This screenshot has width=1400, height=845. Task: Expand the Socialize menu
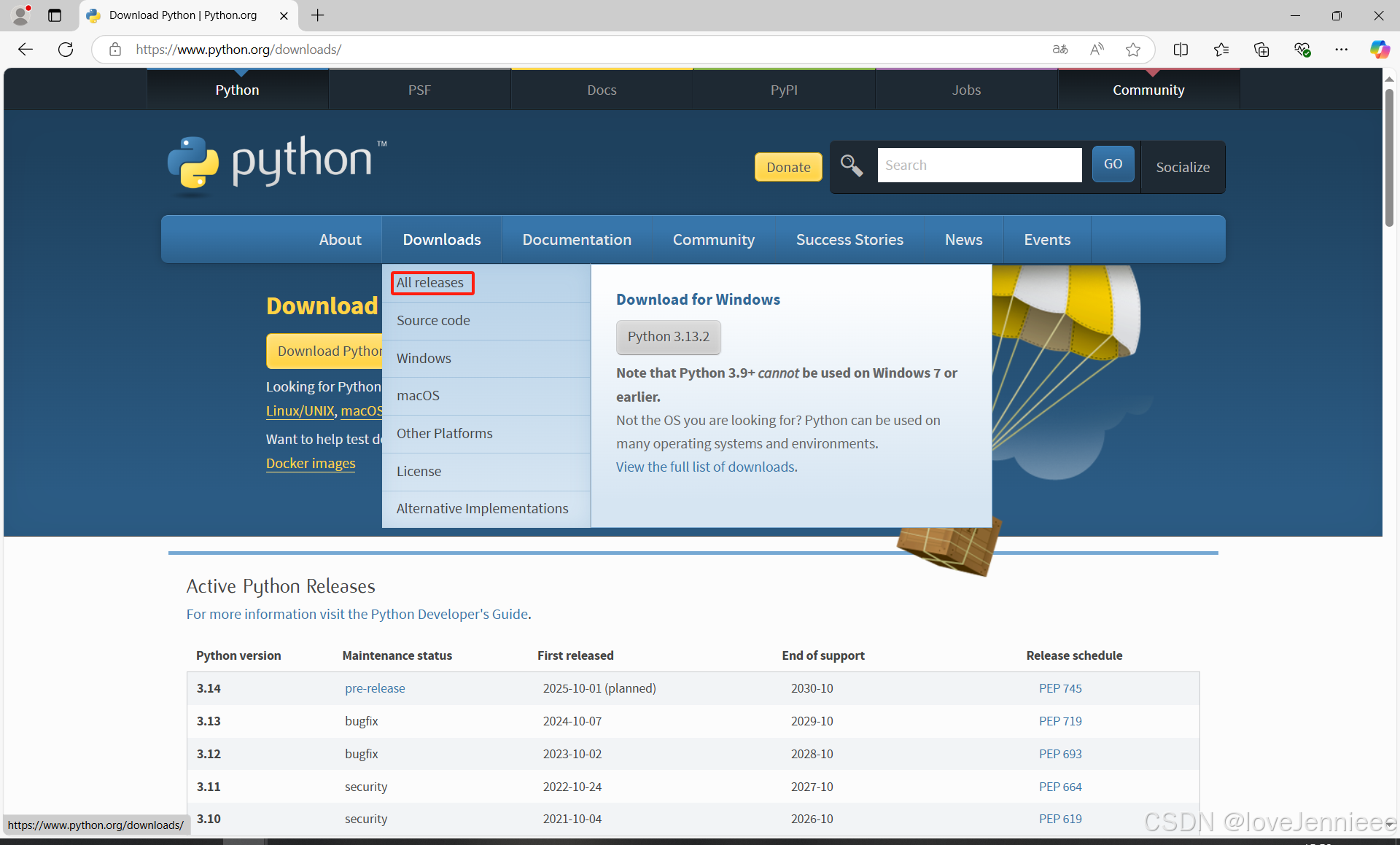[x=1182, y=167]
